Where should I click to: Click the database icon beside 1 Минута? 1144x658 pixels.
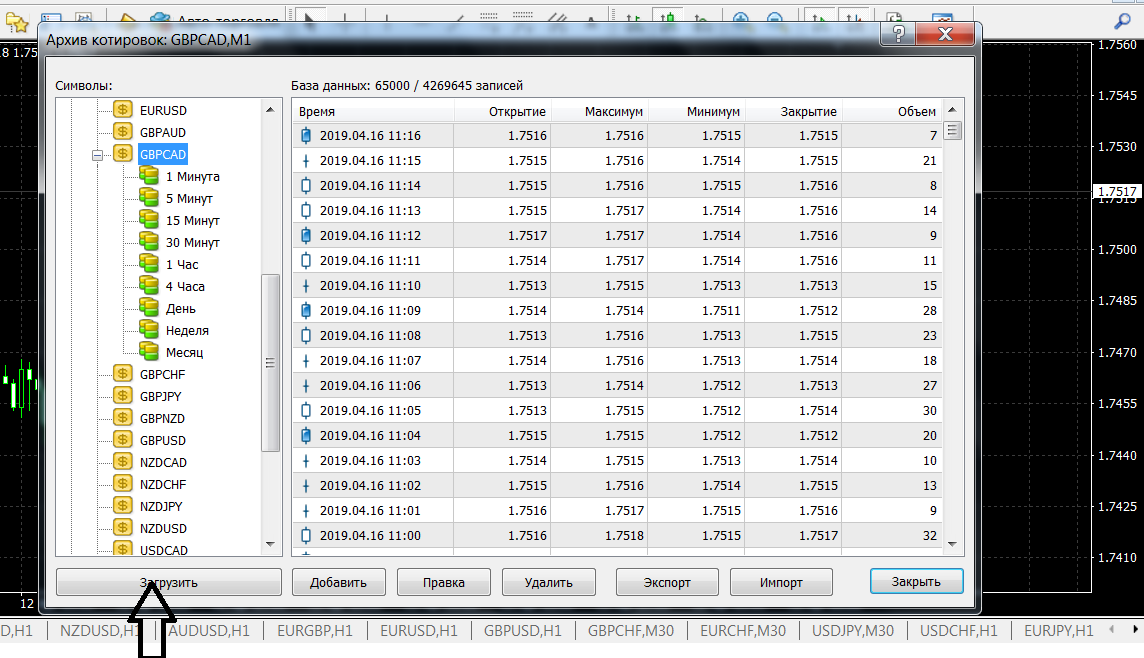coord(149,176)
